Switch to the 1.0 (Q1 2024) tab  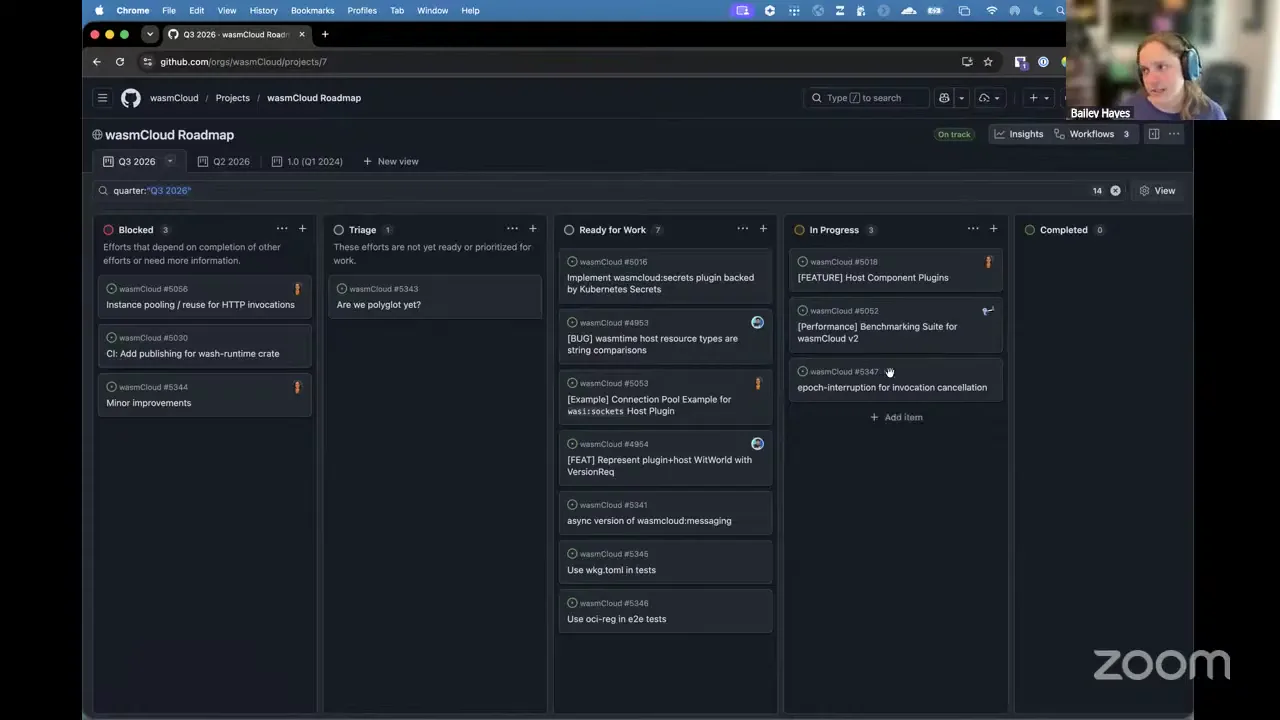coord(307,161)
